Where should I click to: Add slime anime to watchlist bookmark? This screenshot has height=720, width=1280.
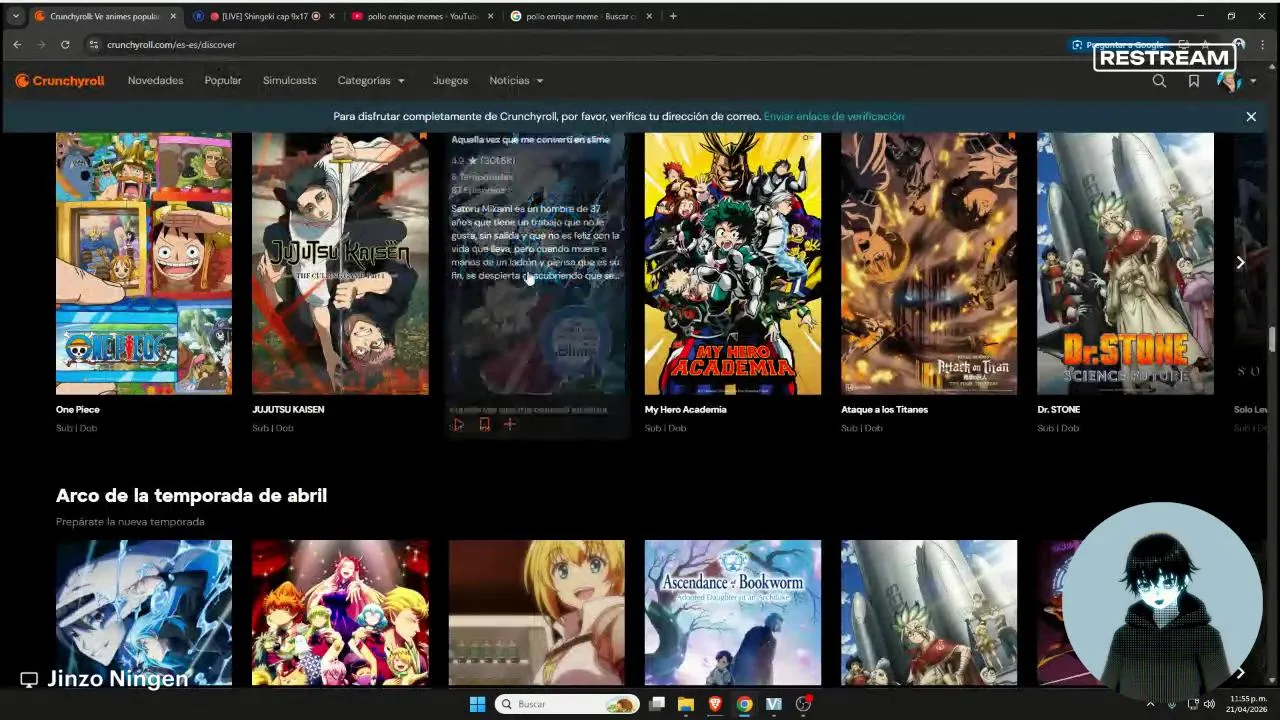click(x=484, y=425)
